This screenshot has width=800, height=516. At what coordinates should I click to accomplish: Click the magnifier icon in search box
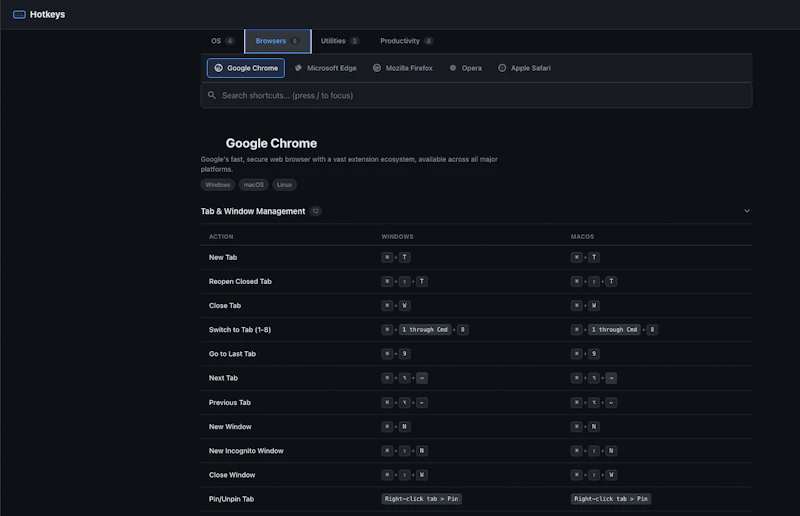click(x=212, y=95)
